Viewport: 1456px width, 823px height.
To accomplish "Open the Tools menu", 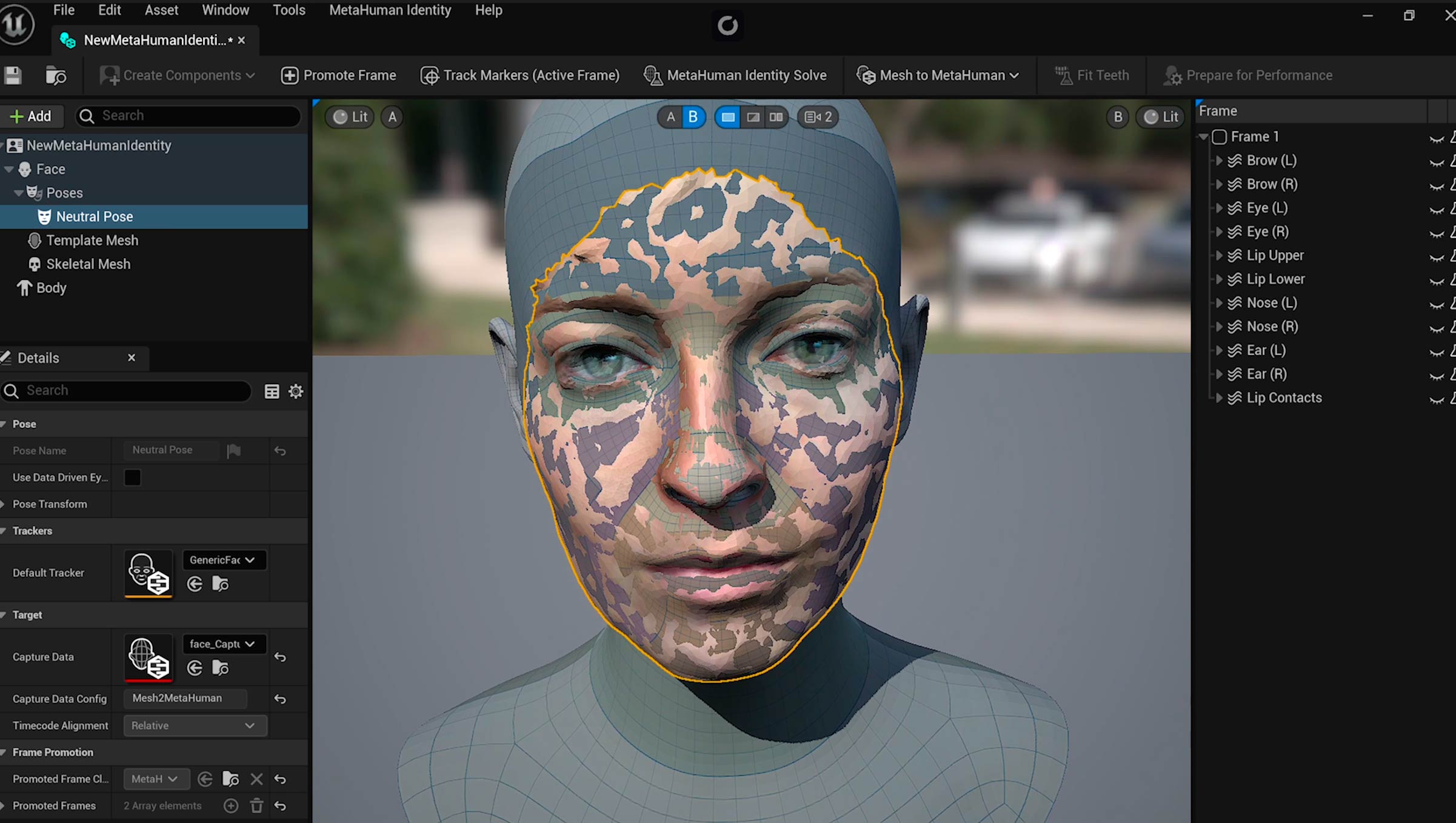I will tap(289, 10).
